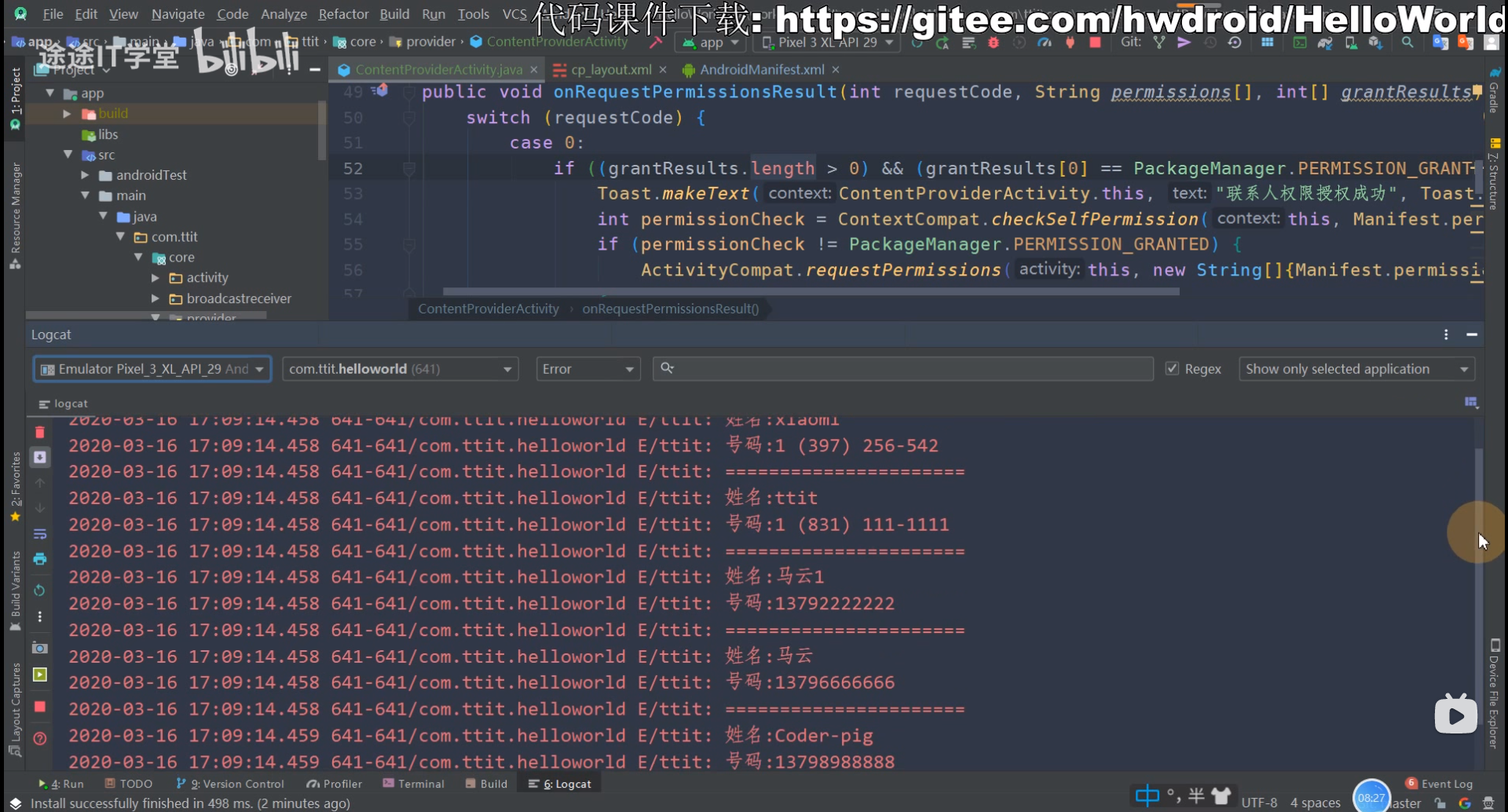Viewport: 1508px width, 812px height.
Task: Toggle soft-wrap in logcat panel
Action: tap(40, 534)
